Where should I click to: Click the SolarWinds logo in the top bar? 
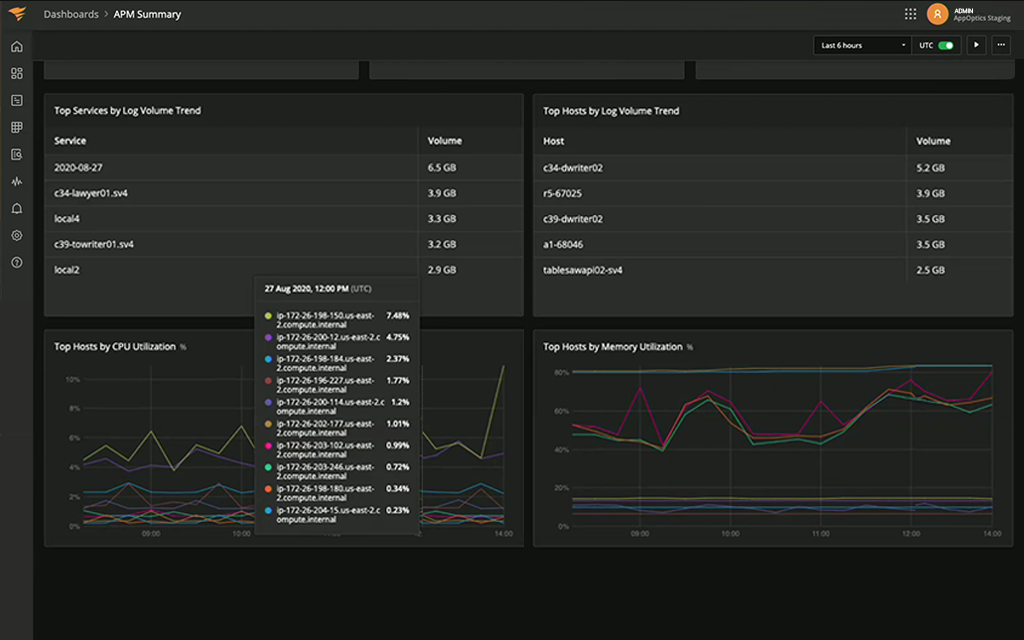click(15, 14)
